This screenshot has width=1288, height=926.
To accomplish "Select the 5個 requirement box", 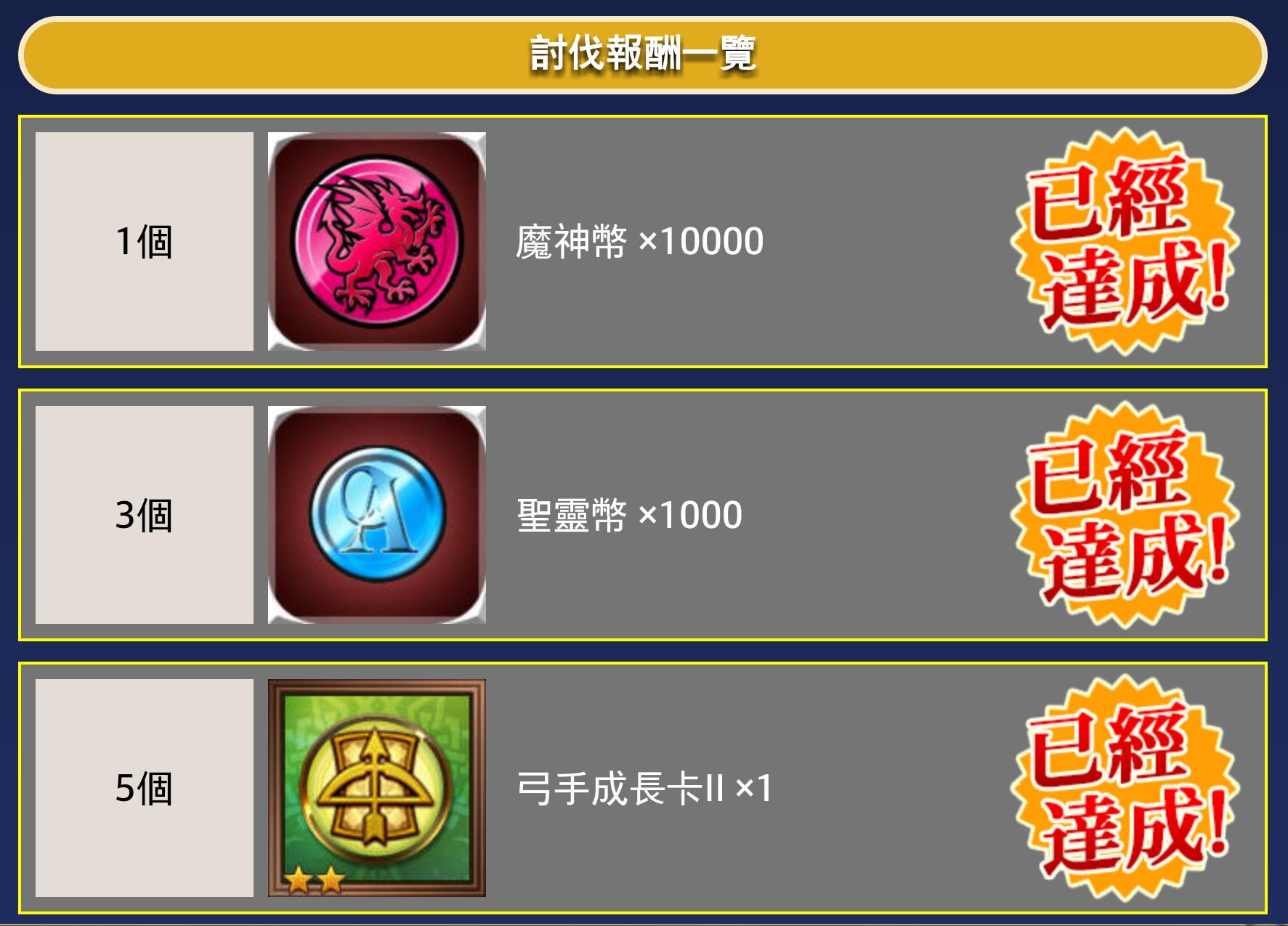I will (x=145, y=788).
